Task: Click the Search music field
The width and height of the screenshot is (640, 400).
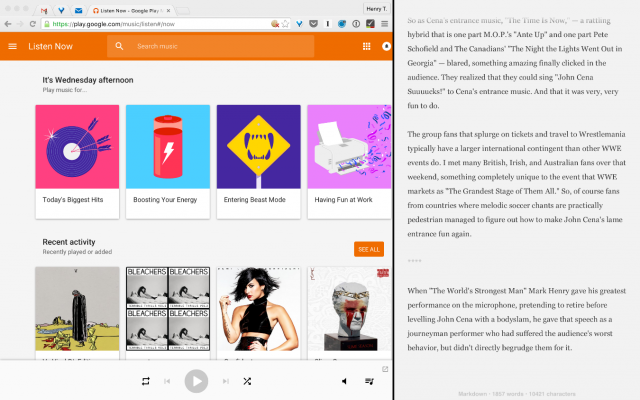Action: 211,47
